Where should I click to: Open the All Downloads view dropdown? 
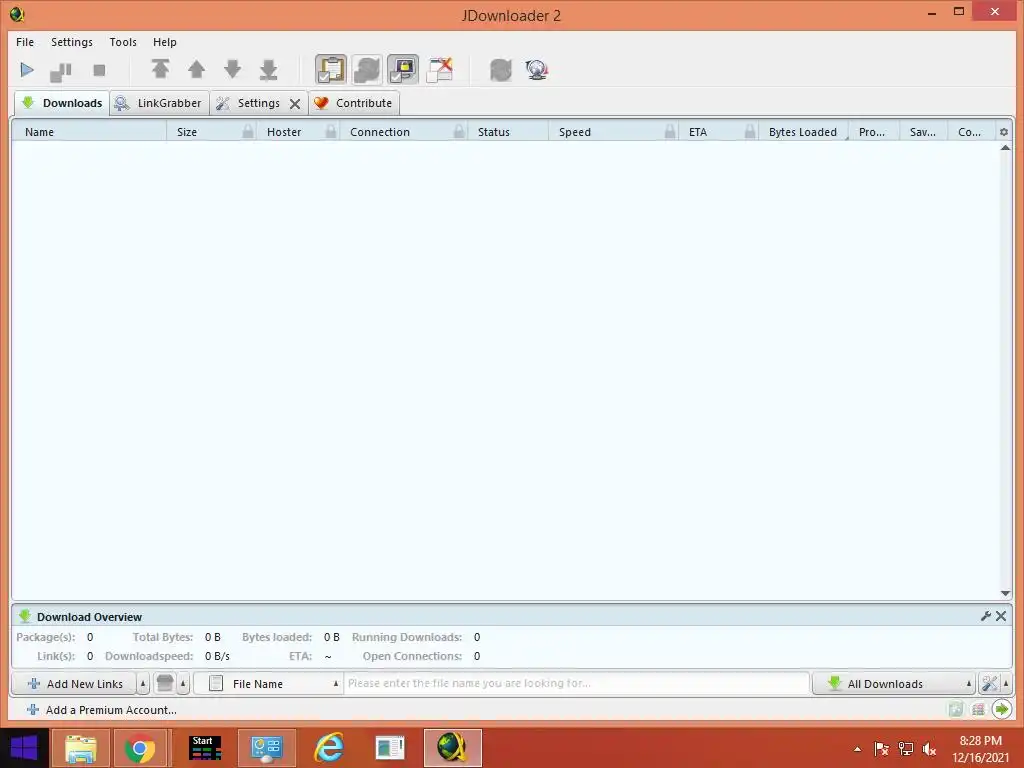(893, 684)
